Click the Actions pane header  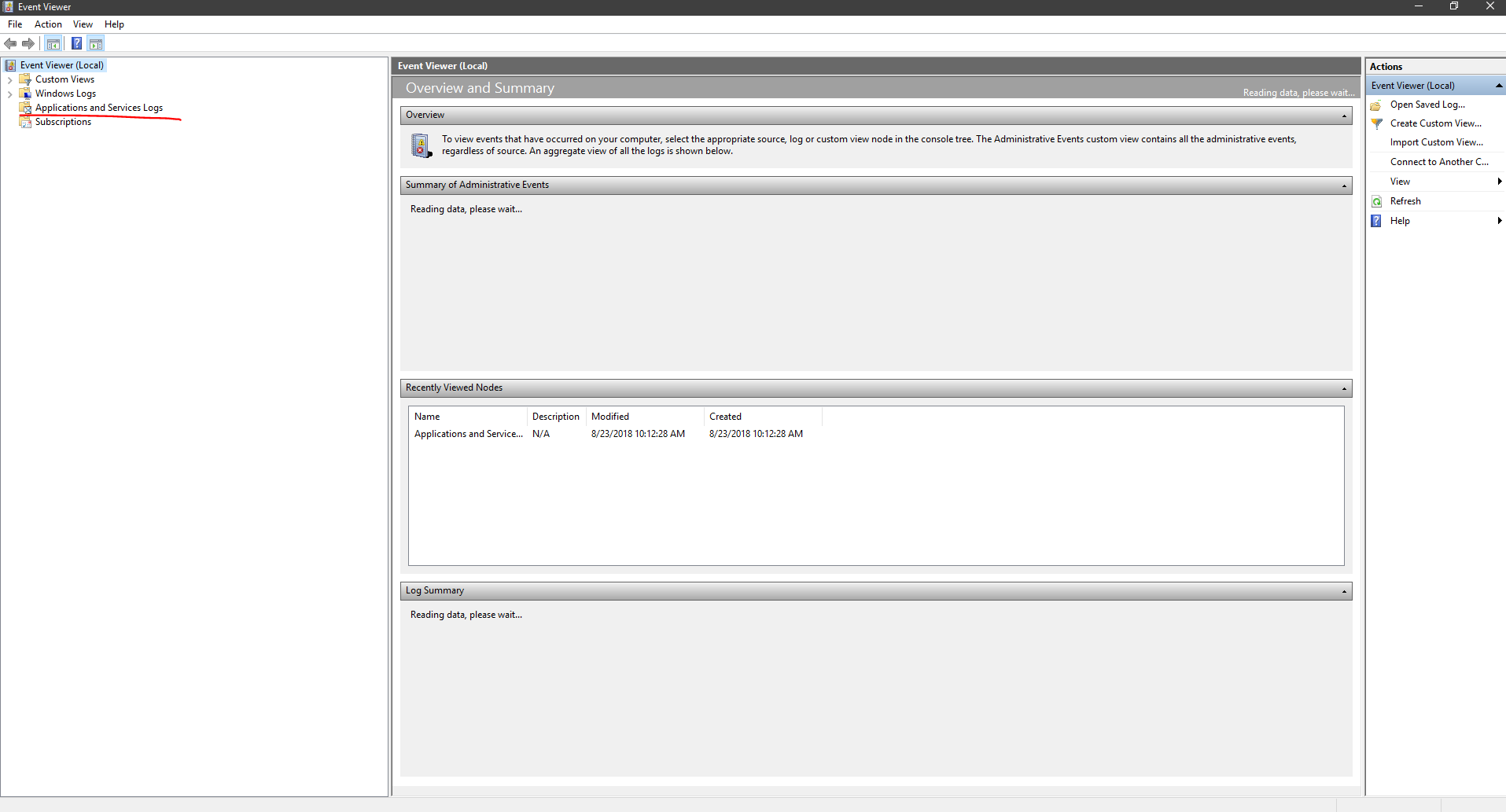(x=1435, y=67)
